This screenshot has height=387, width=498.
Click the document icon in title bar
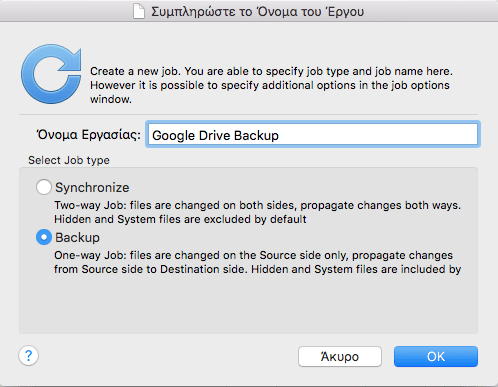pyautogui.click(x=139, y=12)
